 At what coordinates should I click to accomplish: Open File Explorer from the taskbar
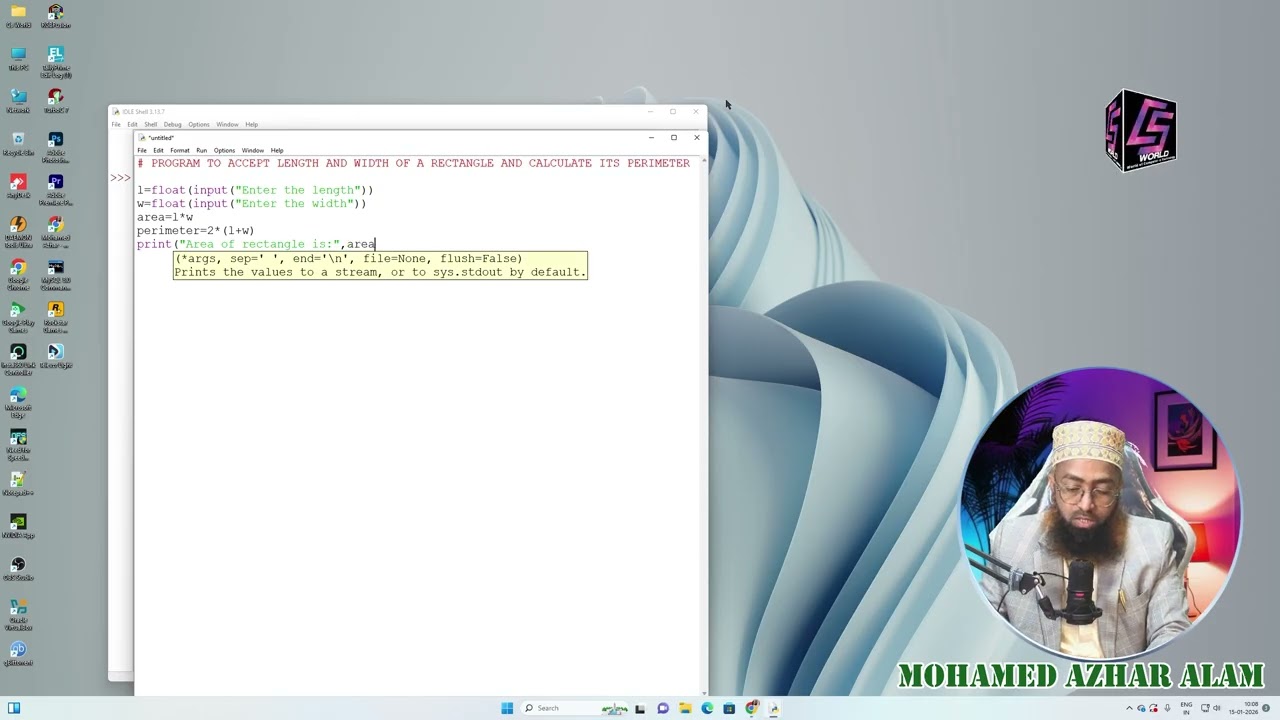(x=685, y=708)
